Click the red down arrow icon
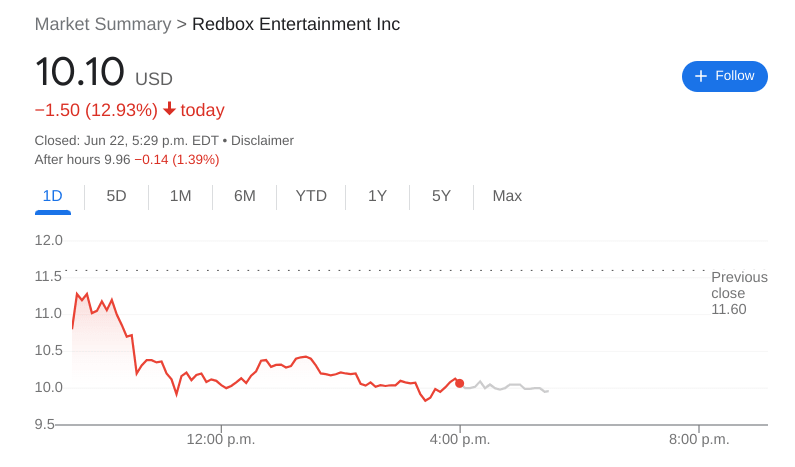This screenshot has height=467, width=795. [169, 109]
